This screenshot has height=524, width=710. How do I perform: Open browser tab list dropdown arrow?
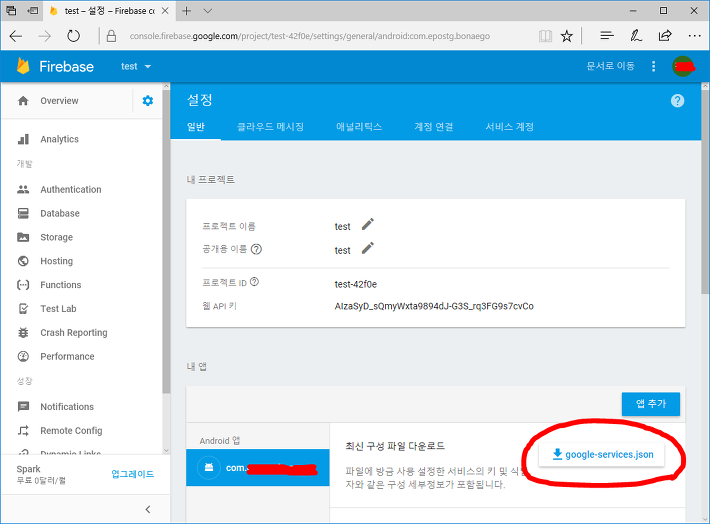208,11
